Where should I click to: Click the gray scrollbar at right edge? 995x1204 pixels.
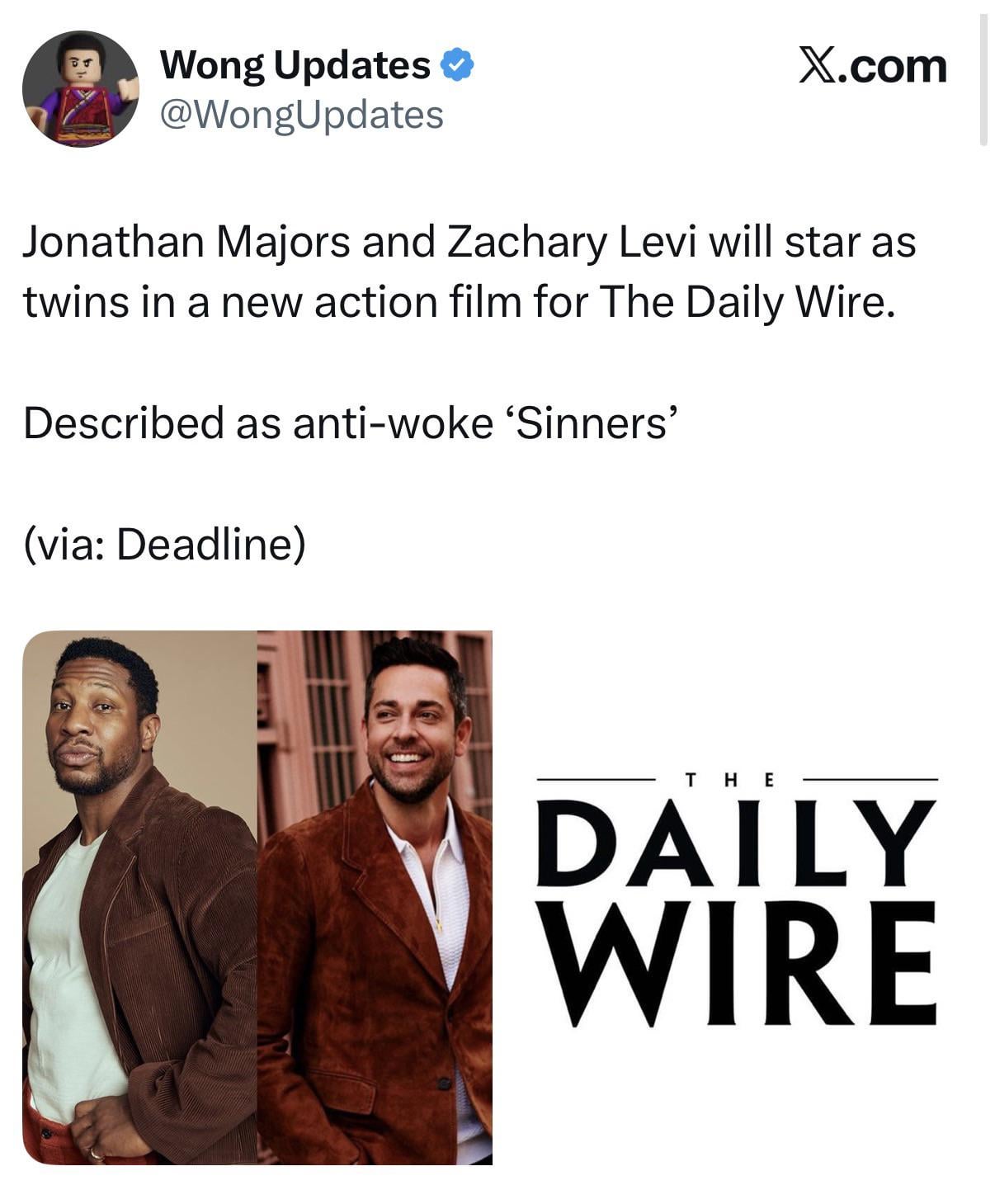coord(983,80)
